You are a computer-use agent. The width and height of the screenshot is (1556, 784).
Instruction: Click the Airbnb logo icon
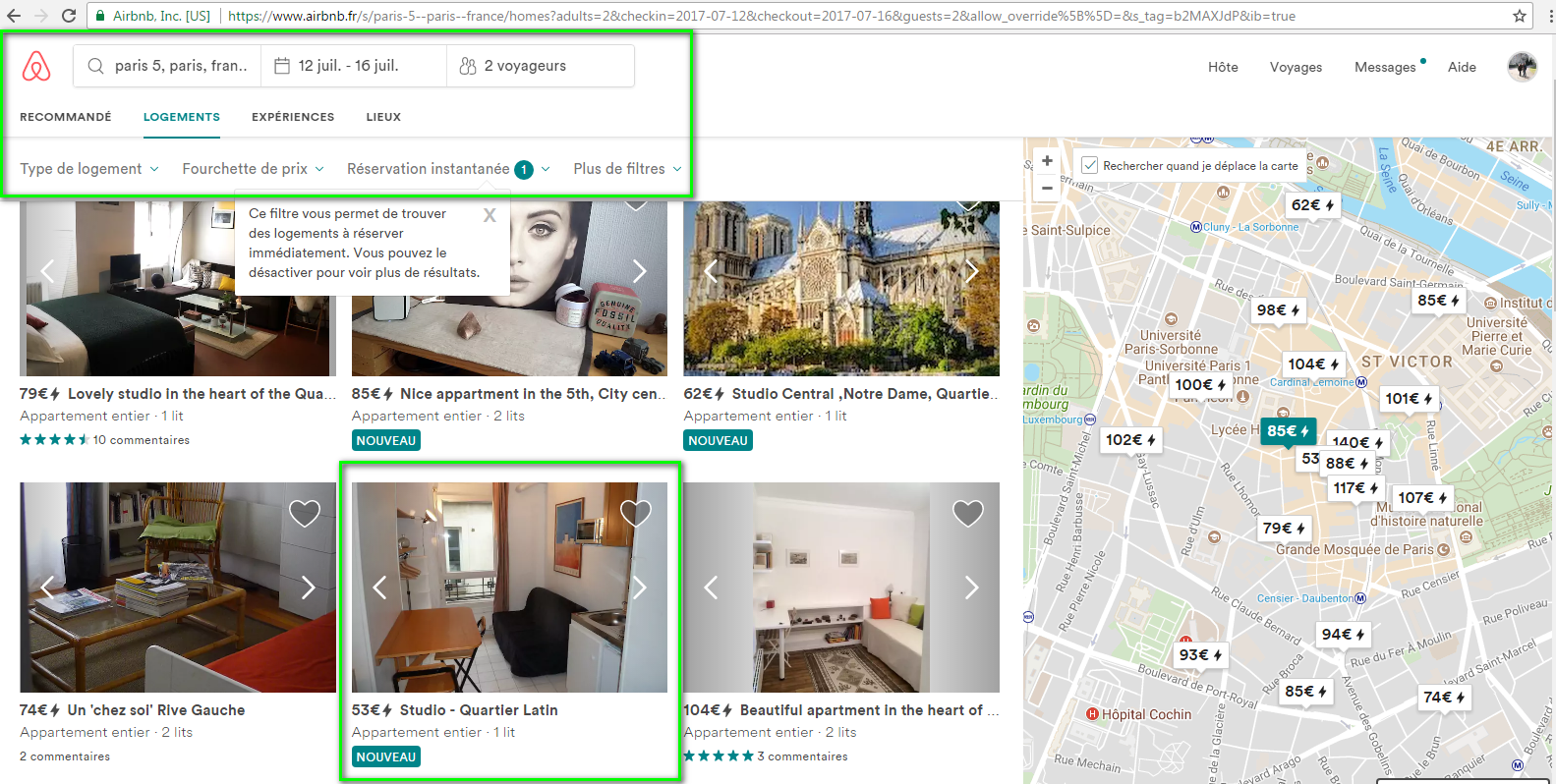coord(36,66)
